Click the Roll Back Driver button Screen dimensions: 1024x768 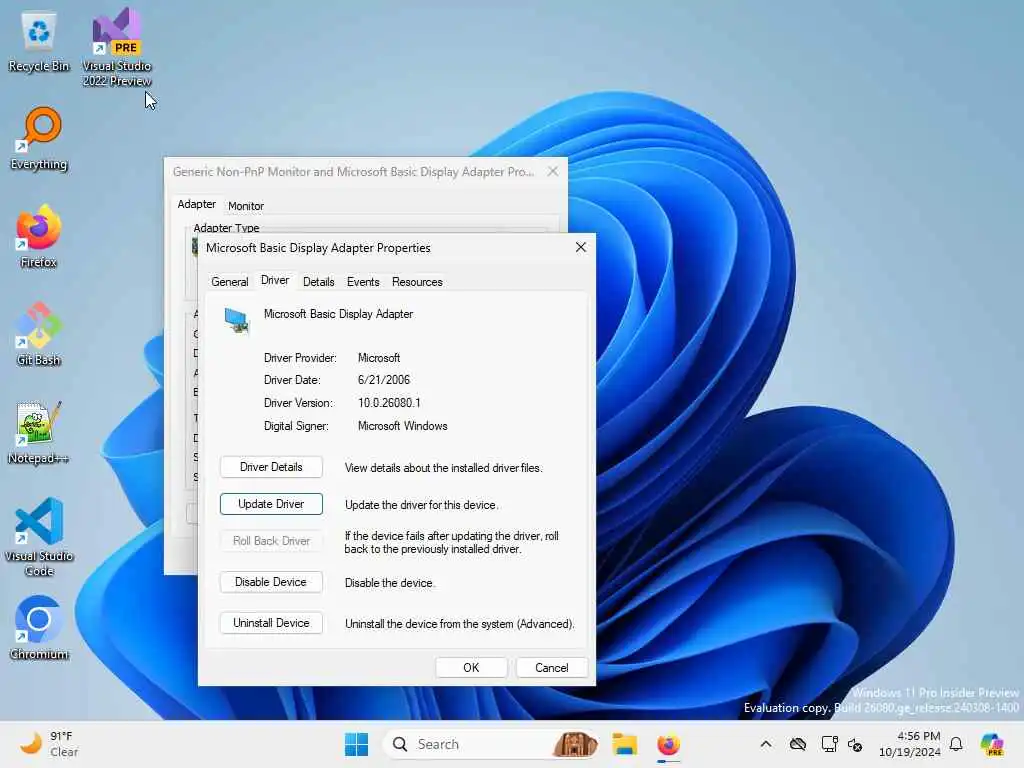coord(271,541)
